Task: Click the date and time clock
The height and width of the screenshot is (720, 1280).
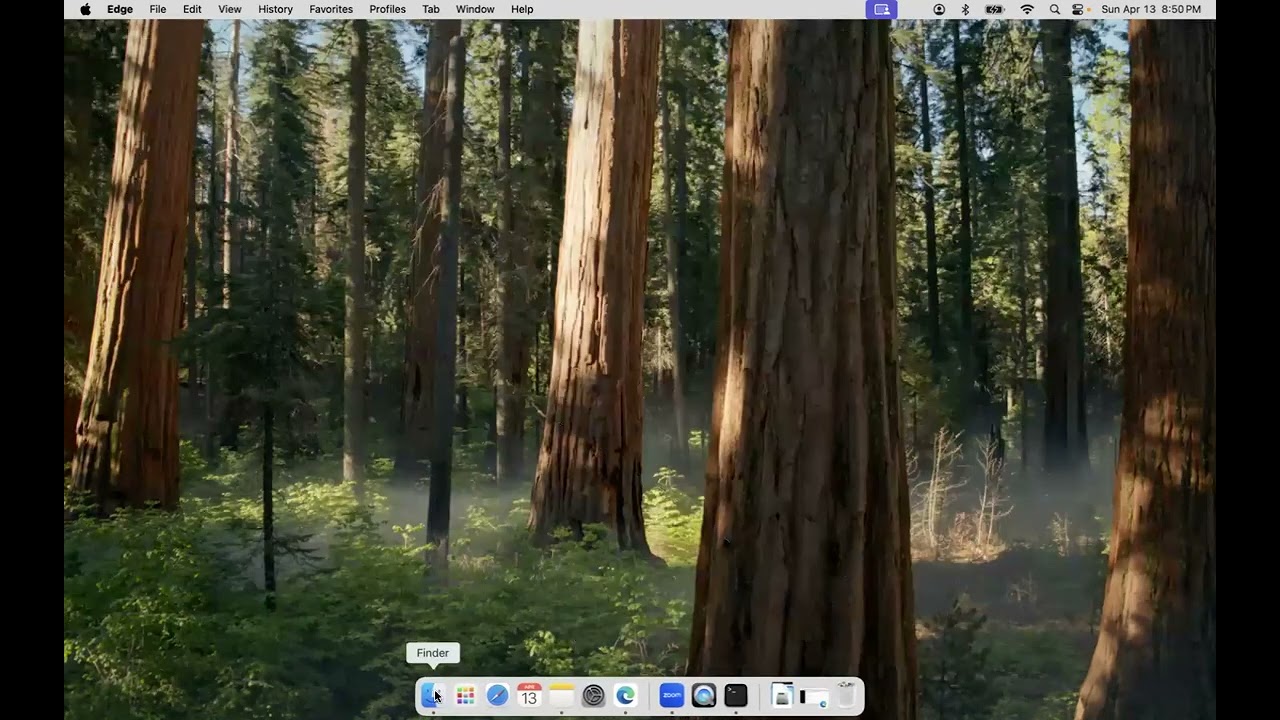Action: pos(1151,9)
